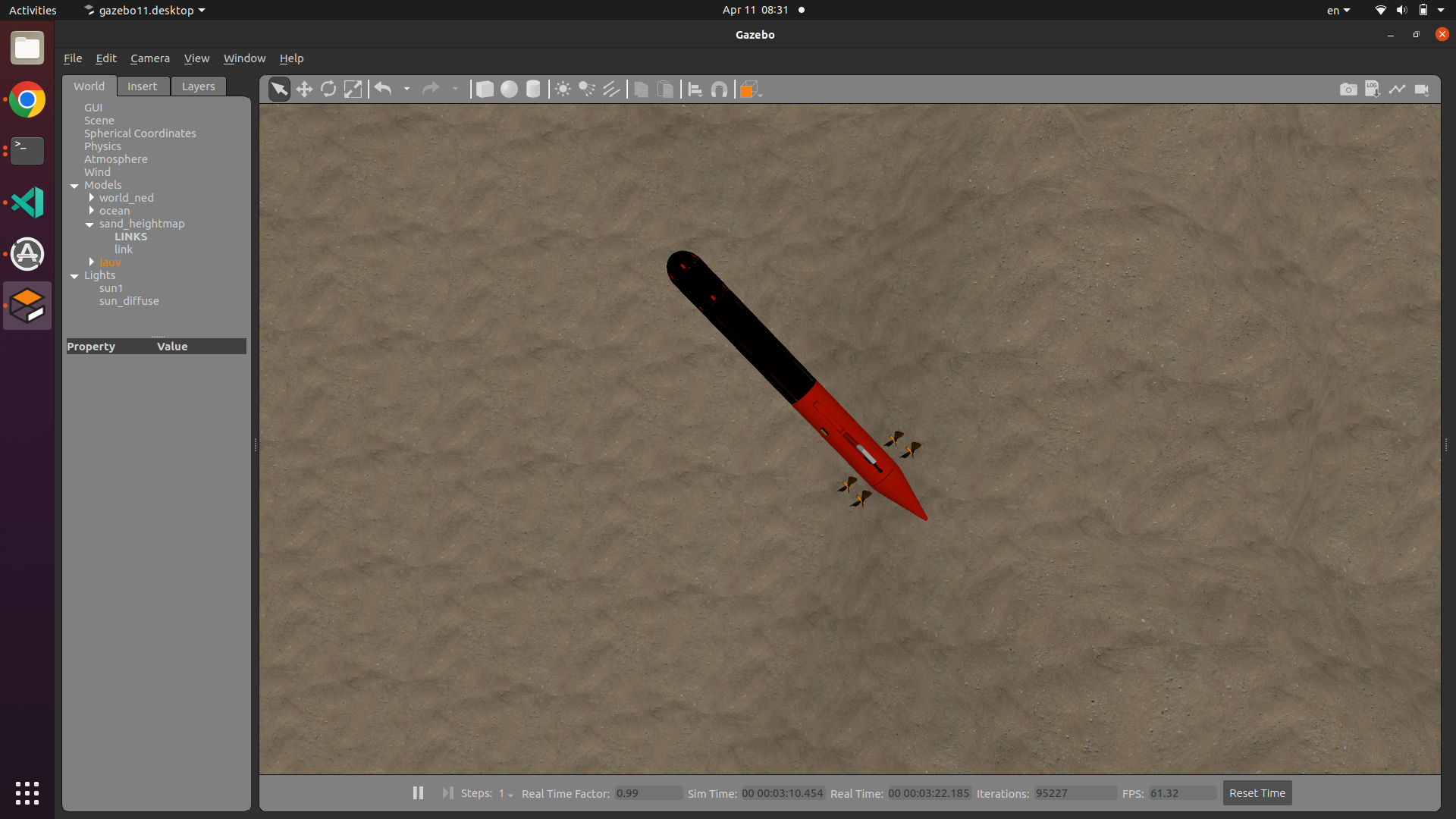
Task: Insert a cylinder shape
Action: tap(533, 89)
